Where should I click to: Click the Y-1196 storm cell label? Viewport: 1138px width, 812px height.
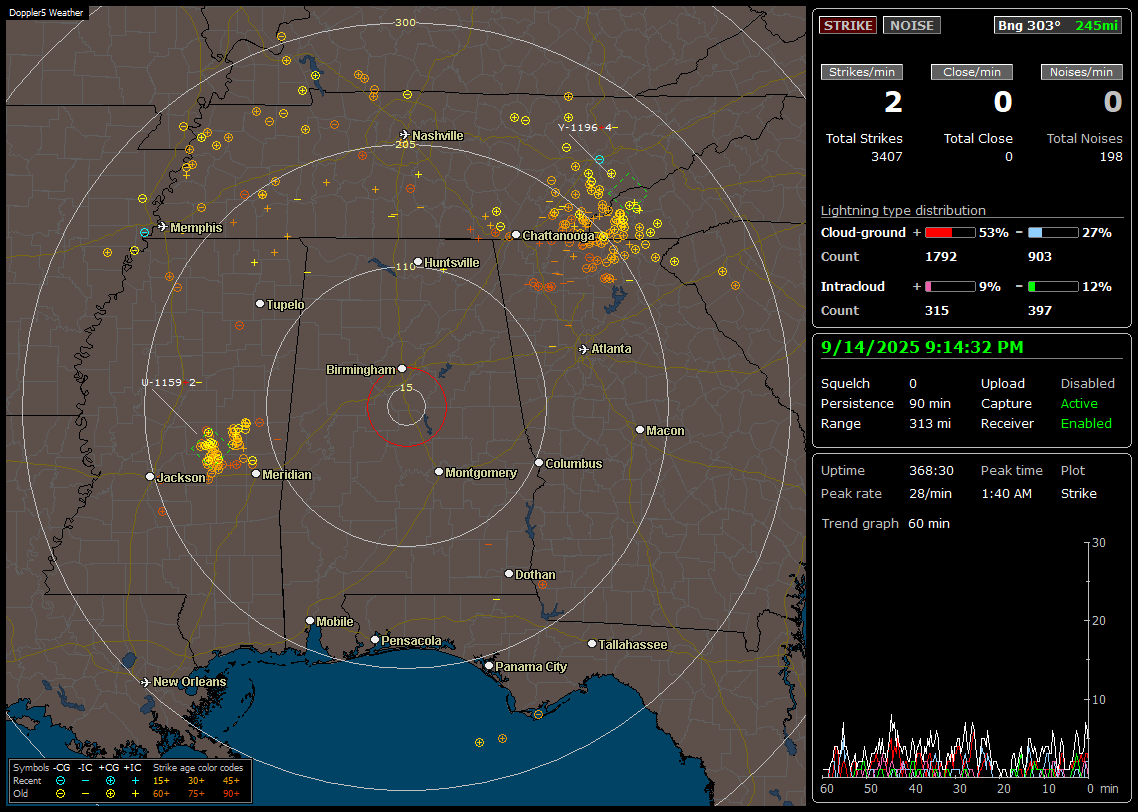coord(587,128)
